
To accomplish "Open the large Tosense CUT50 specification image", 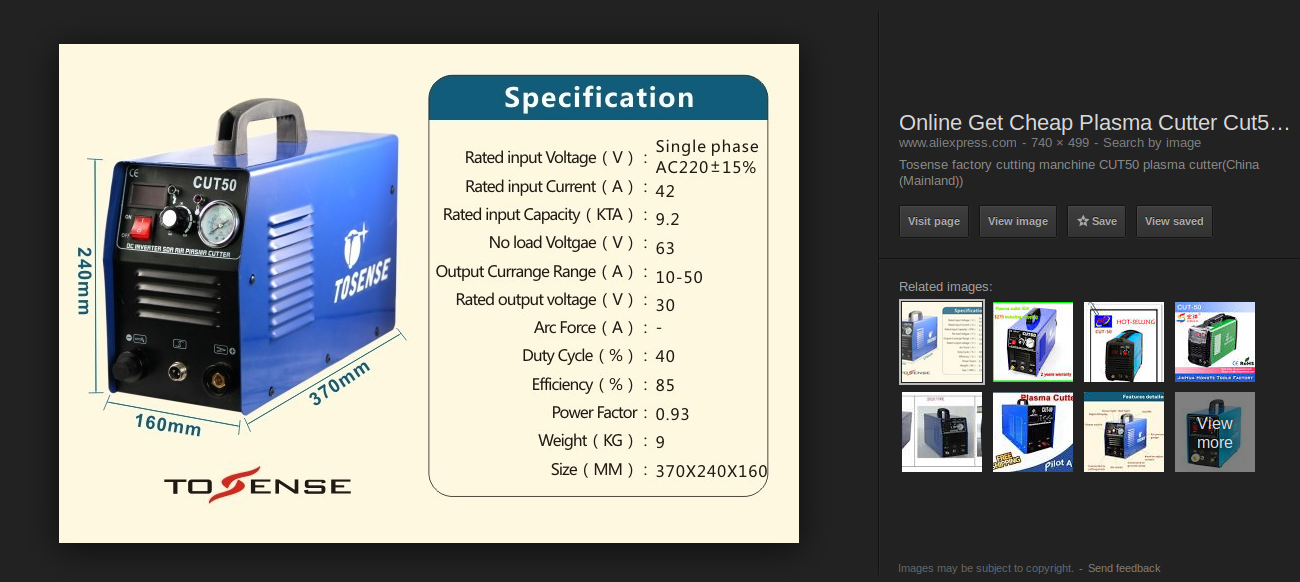I will (428, 293).
